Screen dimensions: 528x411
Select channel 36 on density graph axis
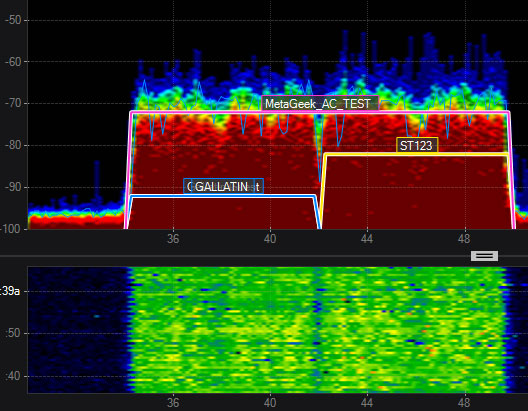click(173, 239)
